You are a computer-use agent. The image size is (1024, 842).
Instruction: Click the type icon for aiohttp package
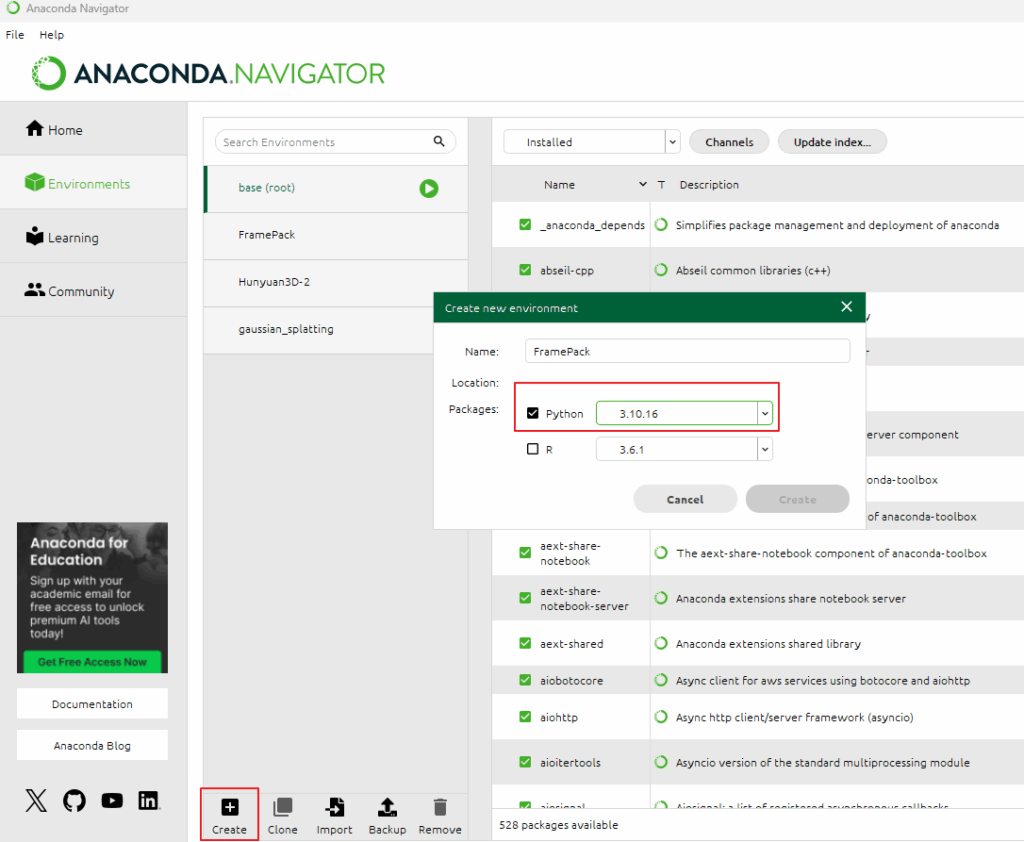coord(661,717)
